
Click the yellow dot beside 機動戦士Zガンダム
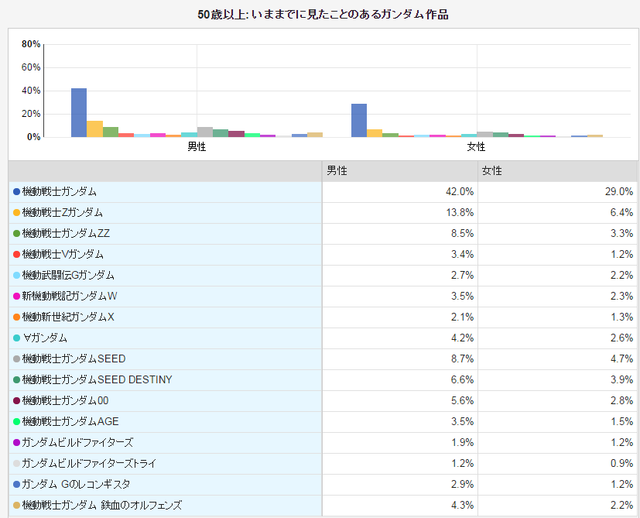coord(16,212)
